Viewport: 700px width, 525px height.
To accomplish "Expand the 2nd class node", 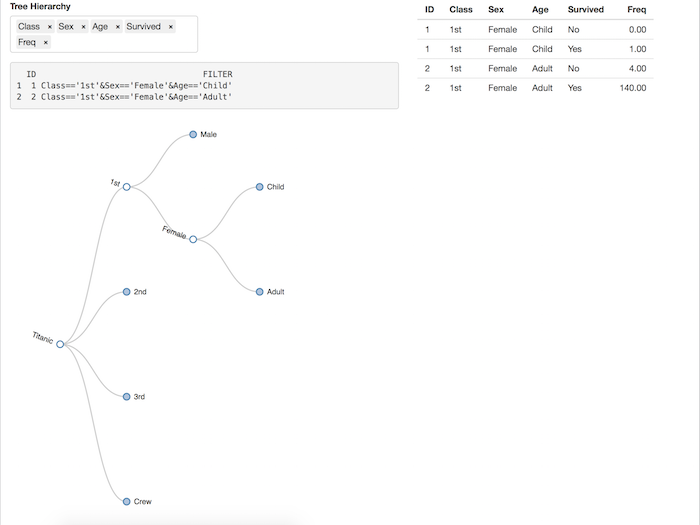I will point(127,292).
